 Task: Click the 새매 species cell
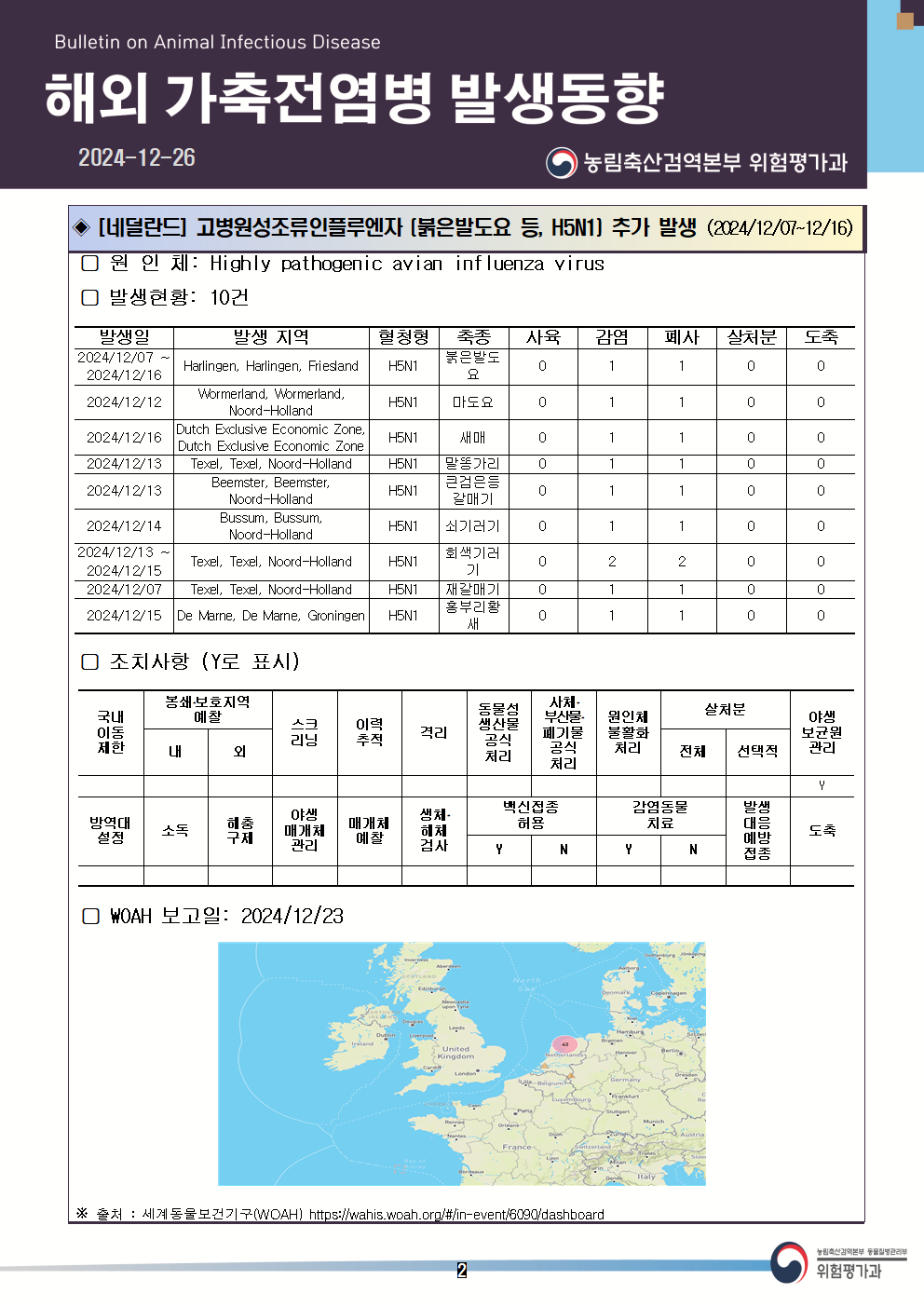coord(473,438)
